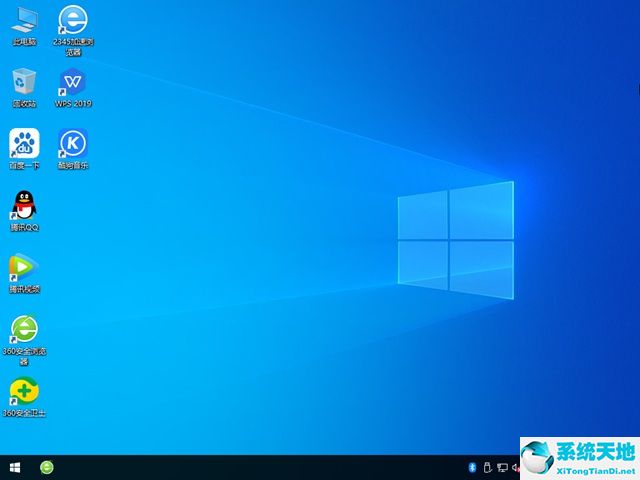Open the 腾讯QQ penguin shortcut
Viewport: 640px width, 480px height.
tap(24, 207)
